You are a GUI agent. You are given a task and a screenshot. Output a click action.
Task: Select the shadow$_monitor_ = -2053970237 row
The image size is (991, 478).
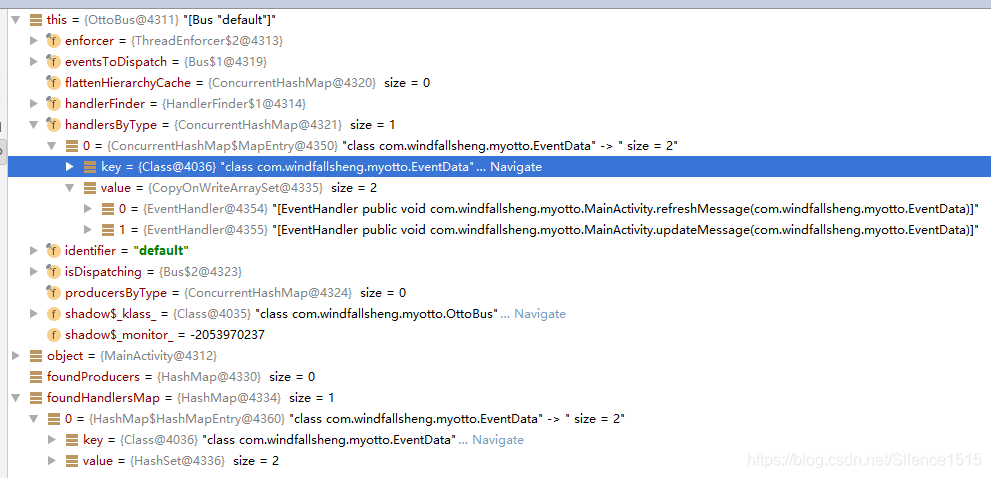pos(164,334)
